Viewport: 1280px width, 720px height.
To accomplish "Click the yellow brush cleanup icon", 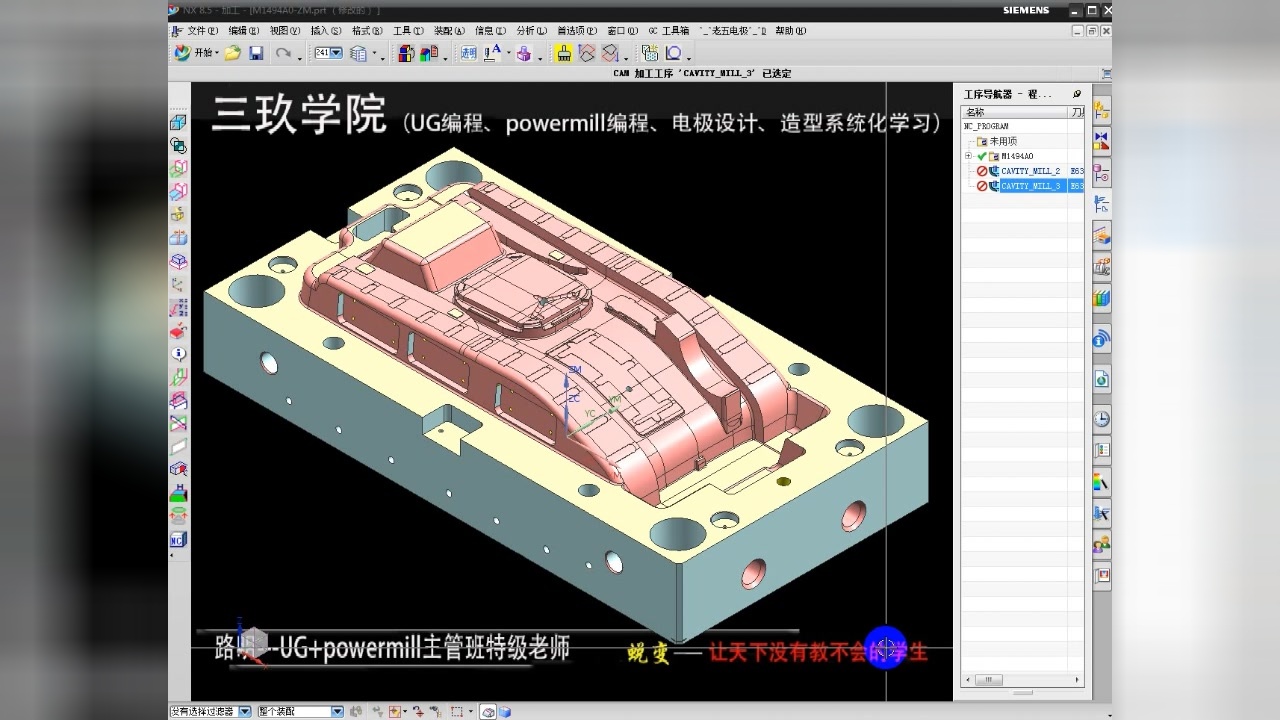I will 564,53.
